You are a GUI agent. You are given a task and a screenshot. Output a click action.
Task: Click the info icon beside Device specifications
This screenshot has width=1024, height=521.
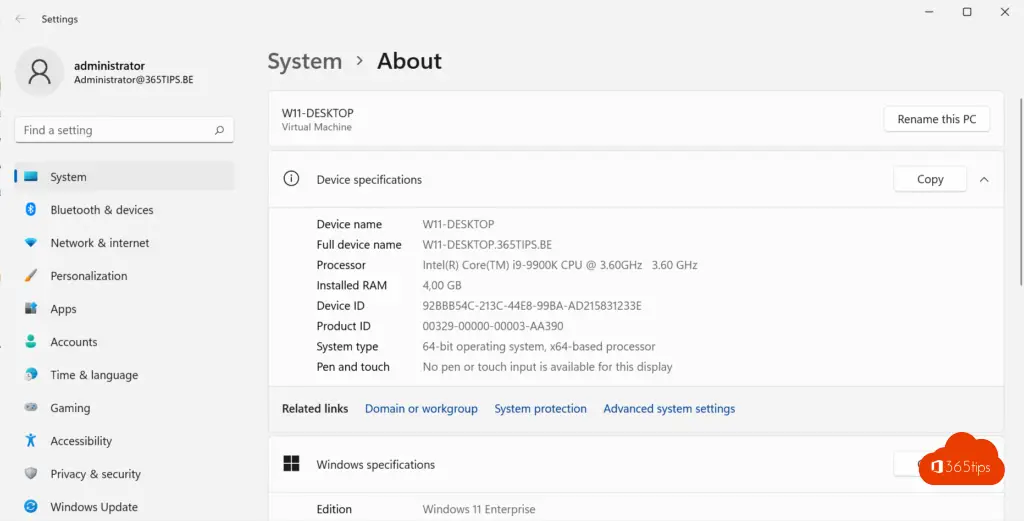point(291,179)
